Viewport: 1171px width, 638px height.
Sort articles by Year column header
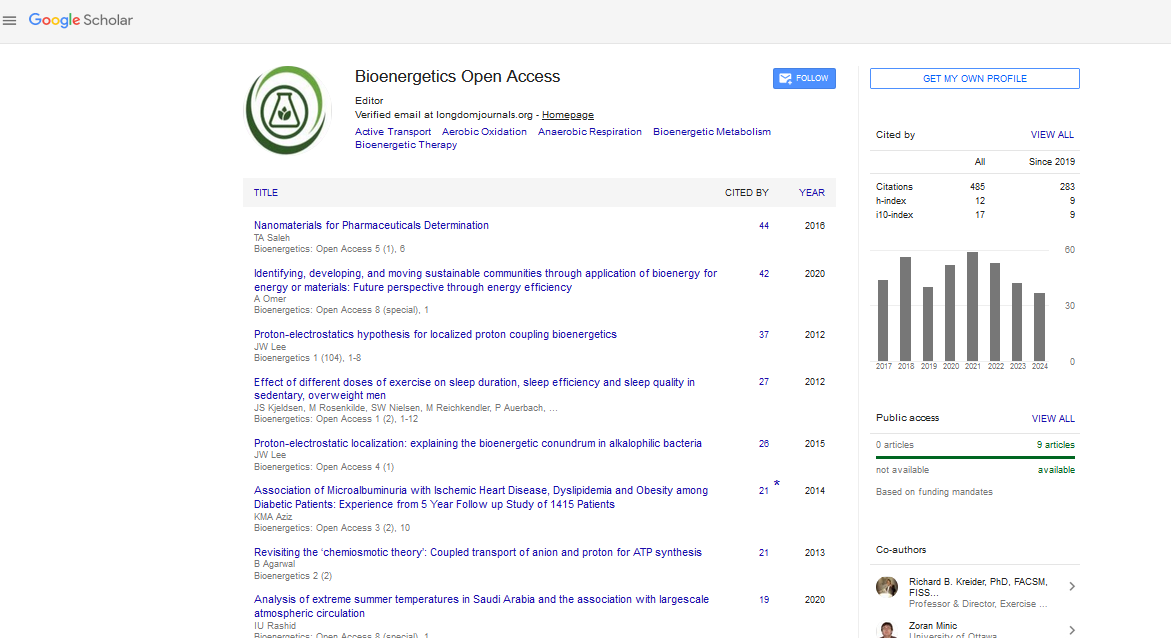[x=812, y=193]
